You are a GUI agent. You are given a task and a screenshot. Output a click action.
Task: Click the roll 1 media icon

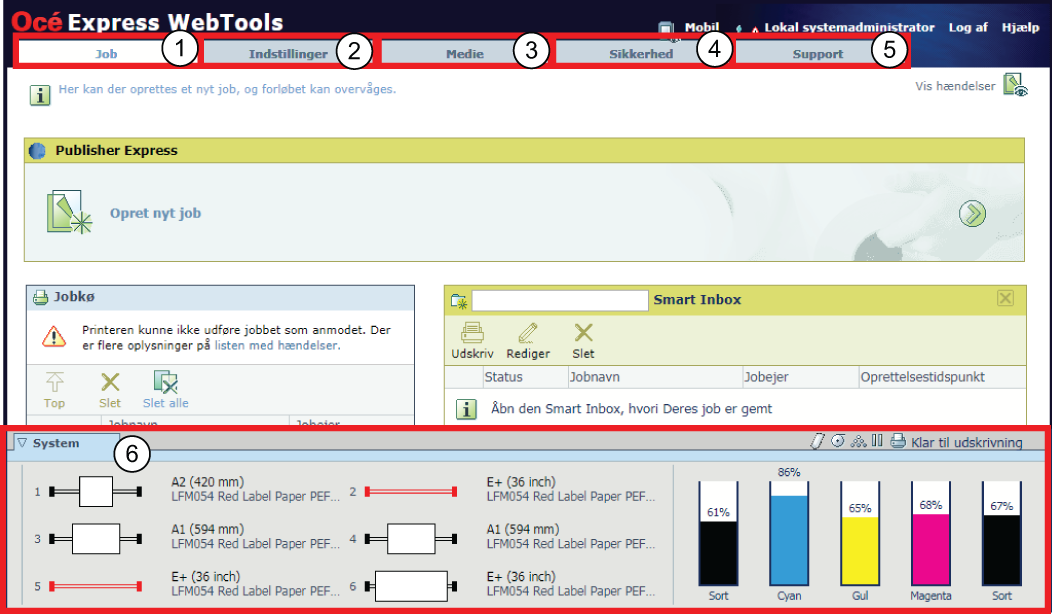[95, 492]
